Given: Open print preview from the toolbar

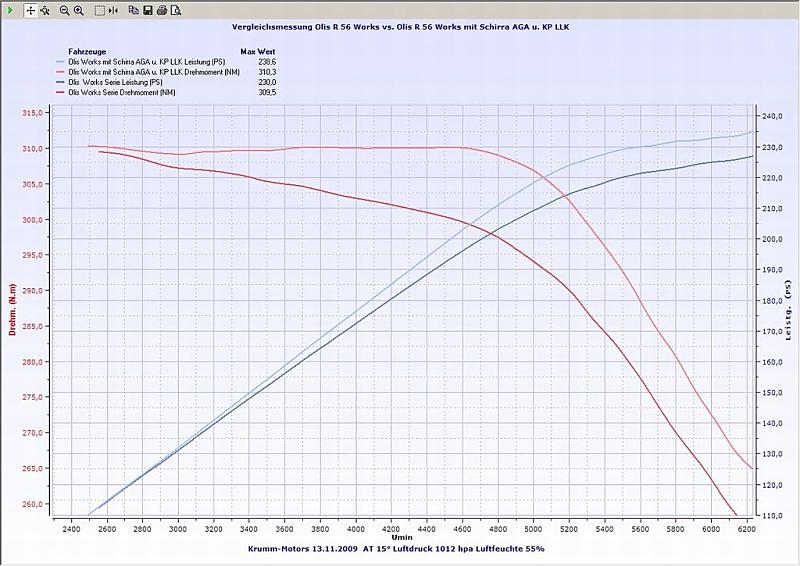Looking at the screenshot, I should click(x=176, y=10).
